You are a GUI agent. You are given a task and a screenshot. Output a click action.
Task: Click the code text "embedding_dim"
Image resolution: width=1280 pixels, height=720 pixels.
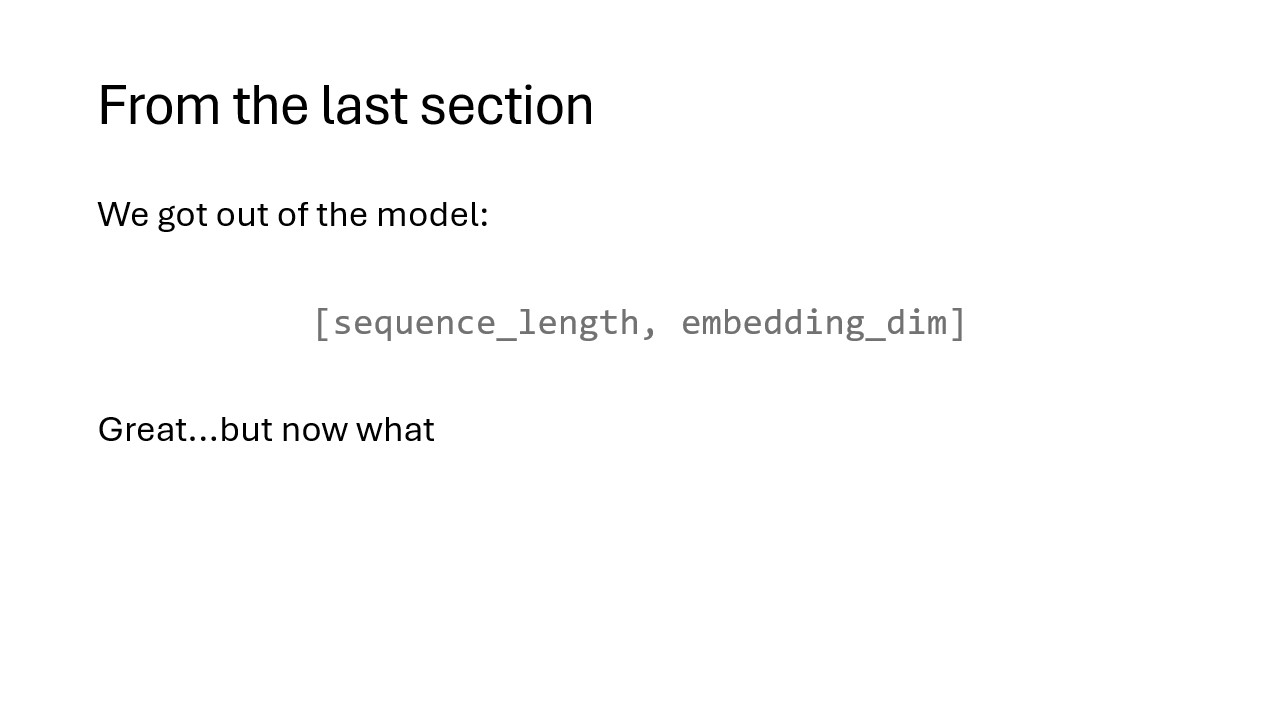coord(813,323)
